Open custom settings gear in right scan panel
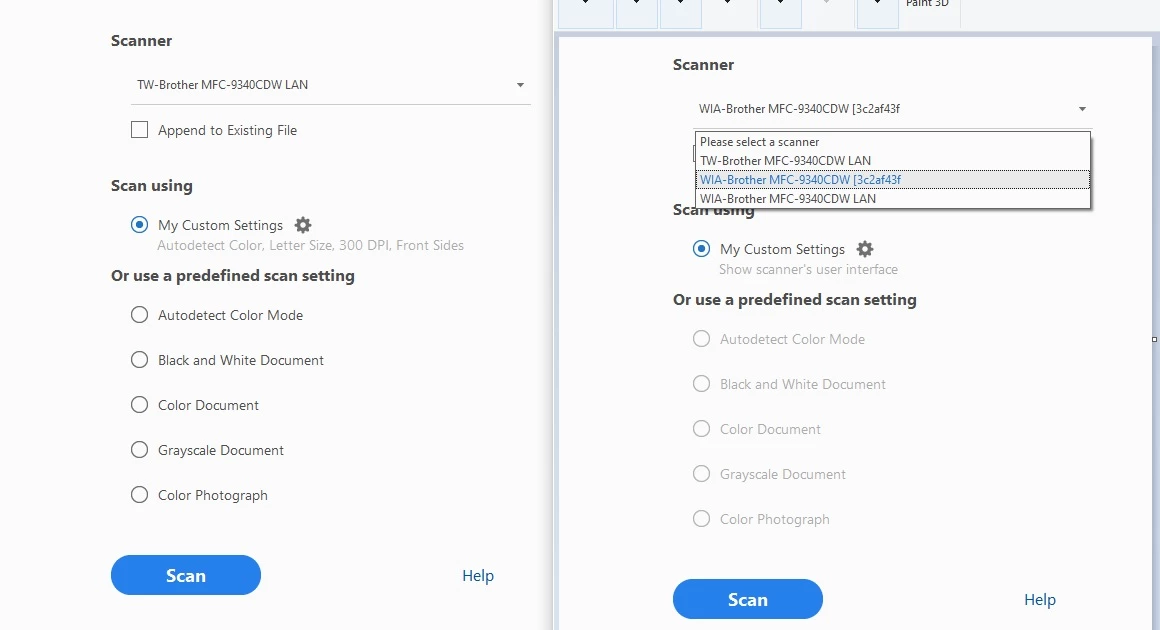Viewport: 1160px width, 630px height. [x=865, y=249]
